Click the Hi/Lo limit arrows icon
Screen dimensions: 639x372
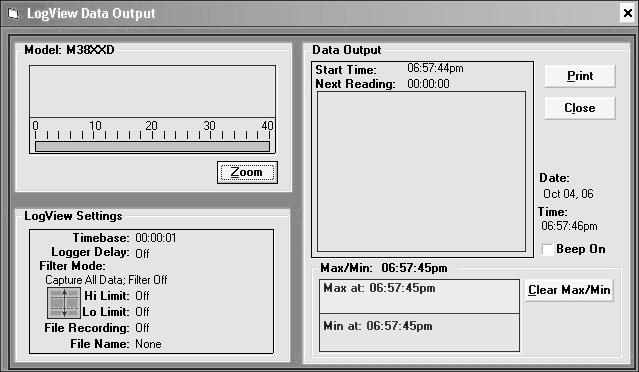pyautogui.click(x=64, y=303)
